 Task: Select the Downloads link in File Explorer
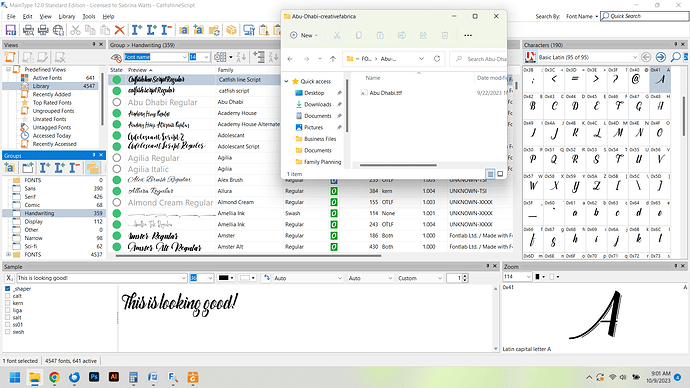click(318, 104)
